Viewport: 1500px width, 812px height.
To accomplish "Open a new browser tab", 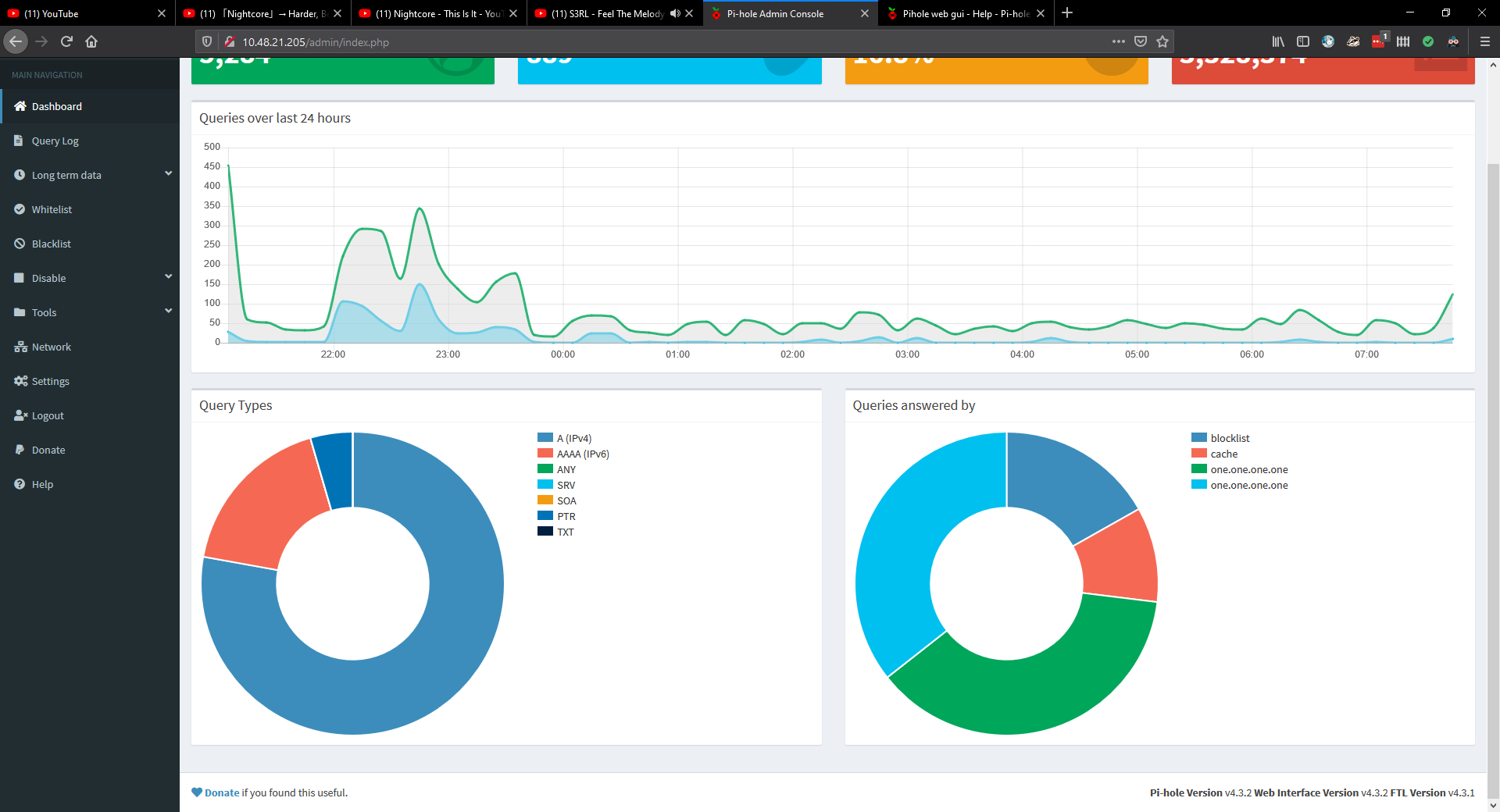I will (1067, 12).
